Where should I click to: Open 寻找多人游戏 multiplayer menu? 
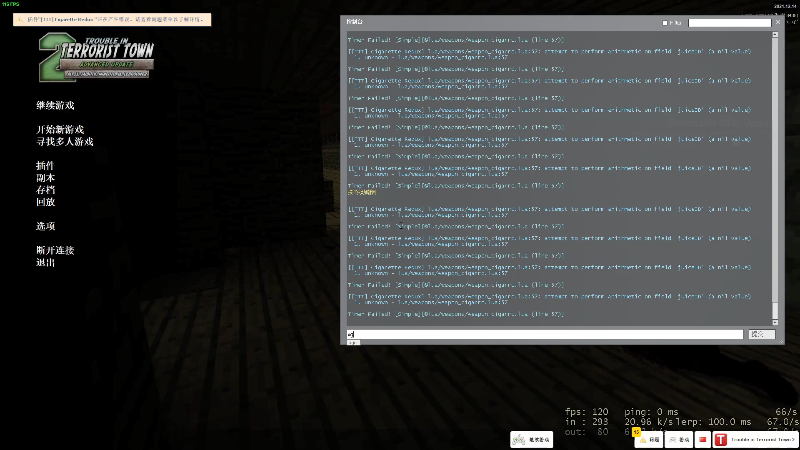(65, 142)
